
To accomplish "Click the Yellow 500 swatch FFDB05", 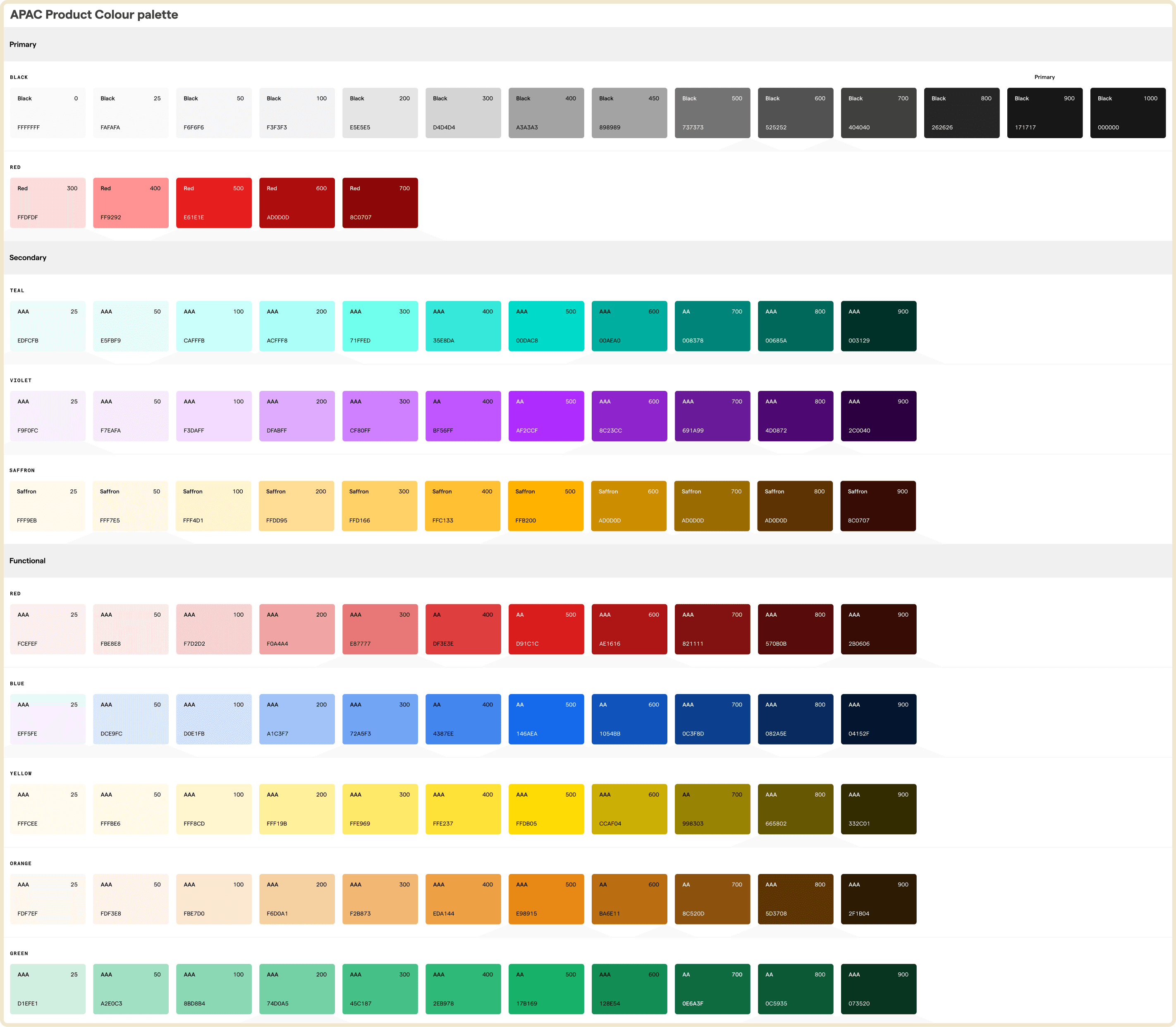I will click(x=546, y=809).
